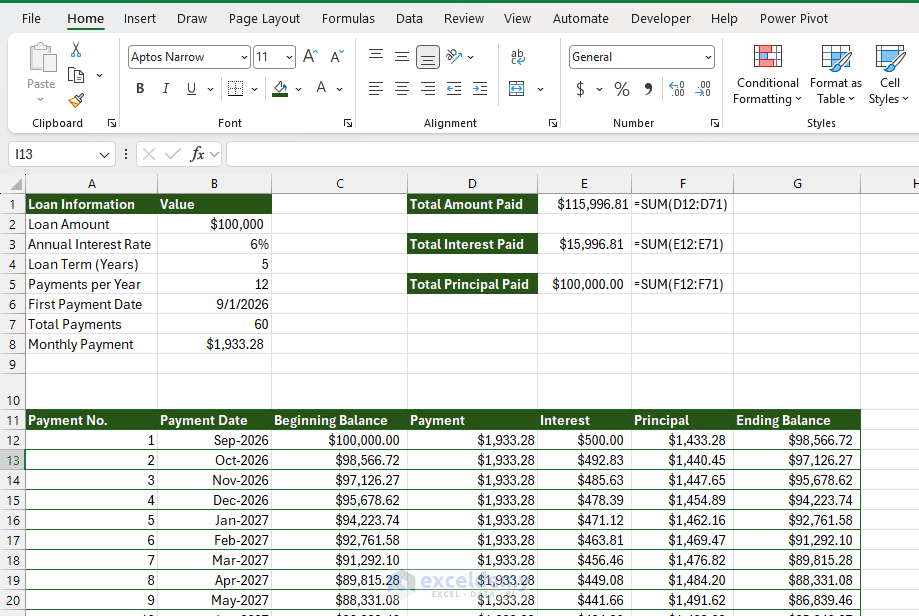Toggle Underline formatting
919x616 pixels.
[191, 89]
